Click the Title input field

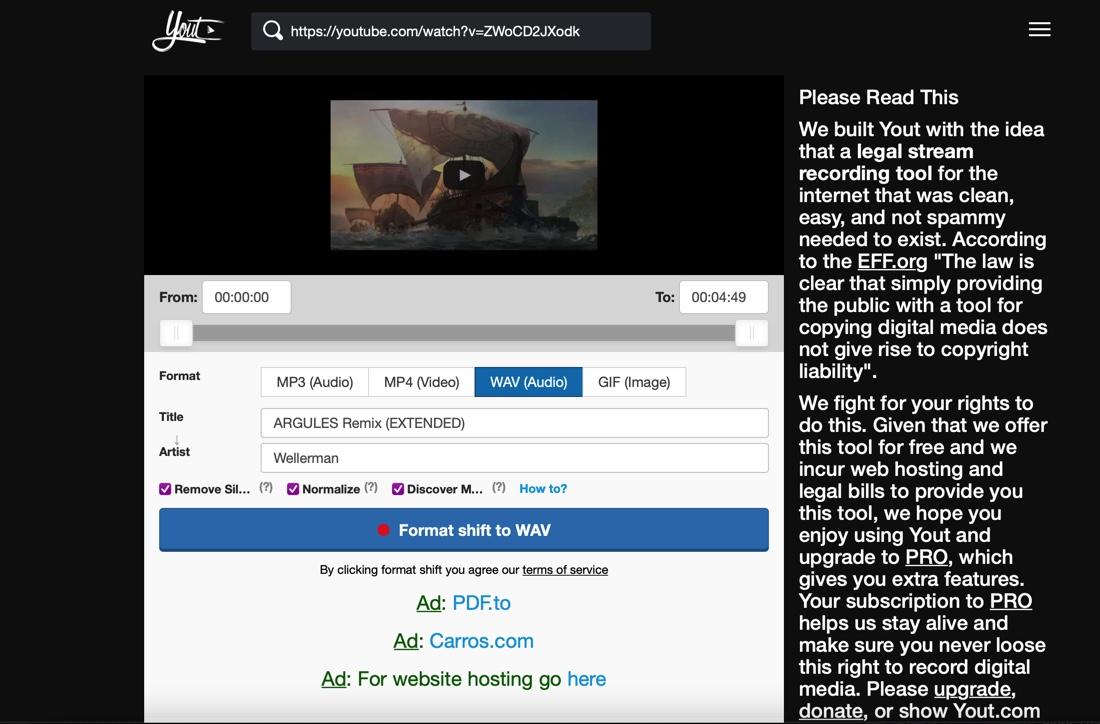coord(514,423)
